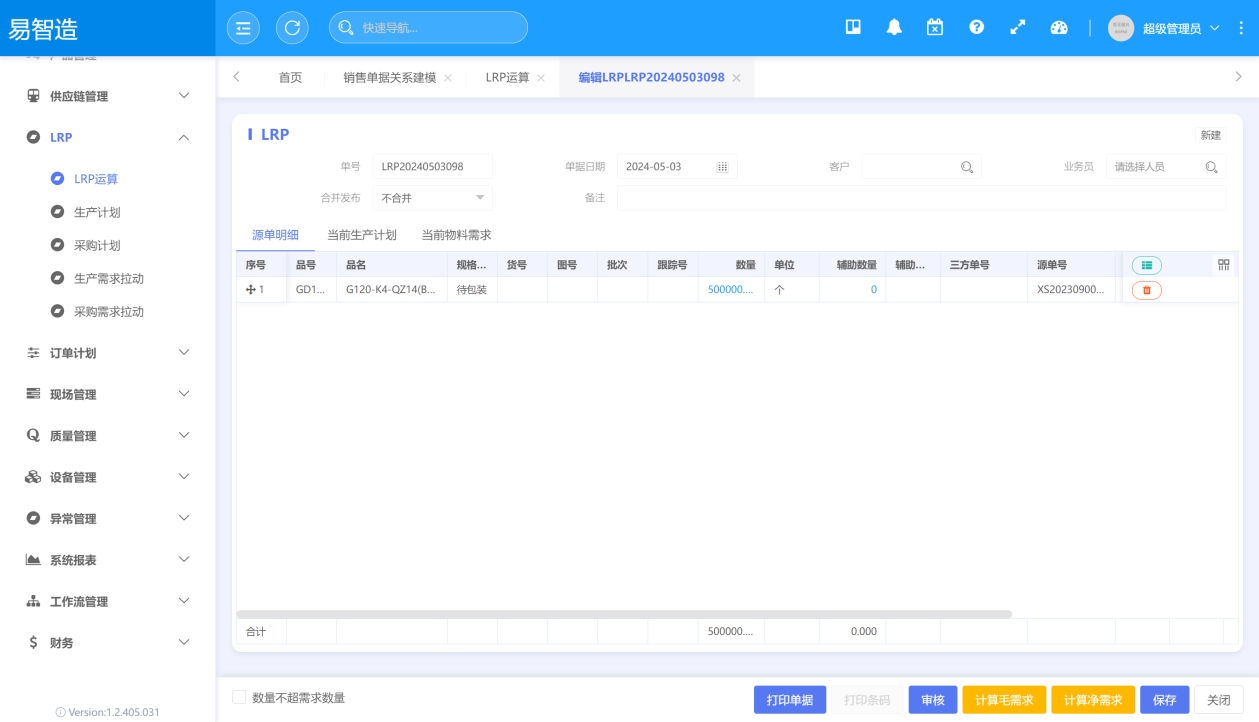Open the 合并发布 dropdown
This screenshot has height=722, width=1259.
pos(433,198)
